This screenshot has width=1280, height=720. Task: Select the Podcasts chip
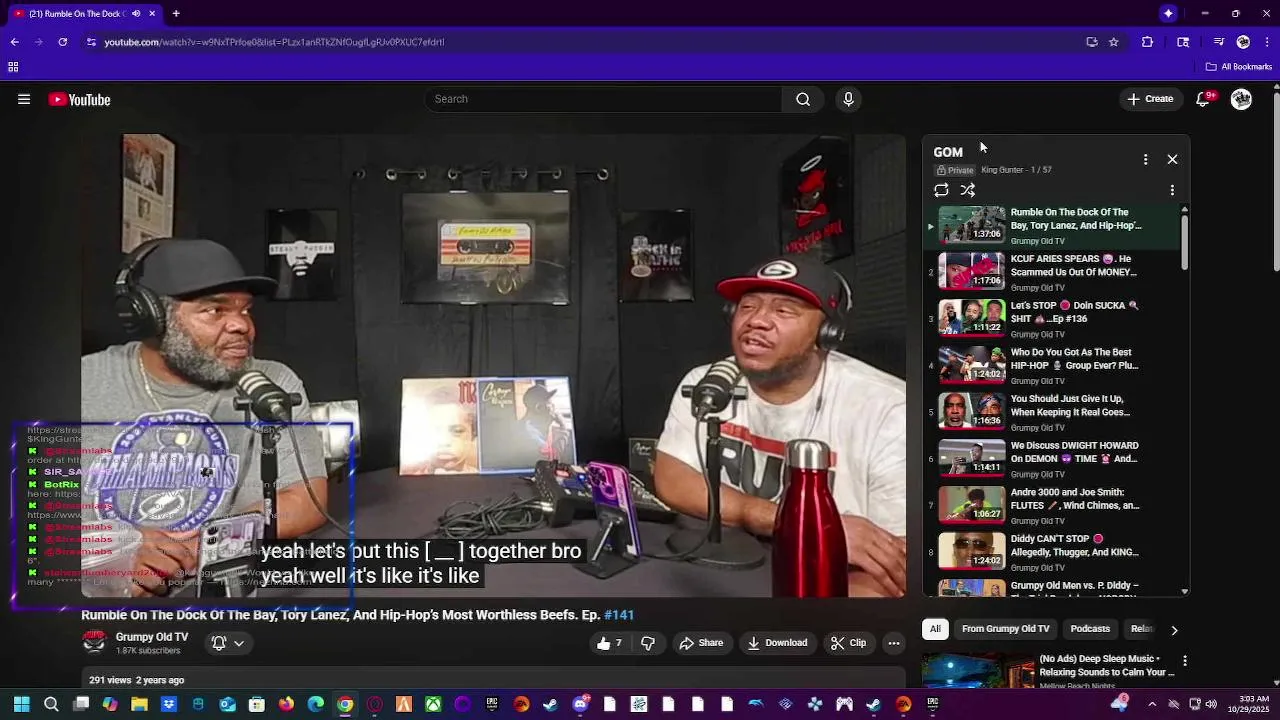pyautogui.click(x=1090, y=629)
